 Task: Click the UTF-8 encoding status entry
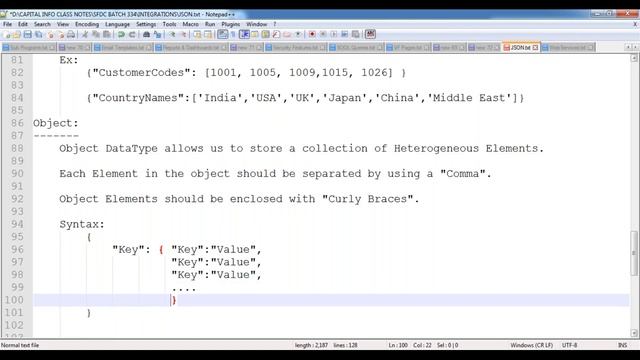coord(569,345)
